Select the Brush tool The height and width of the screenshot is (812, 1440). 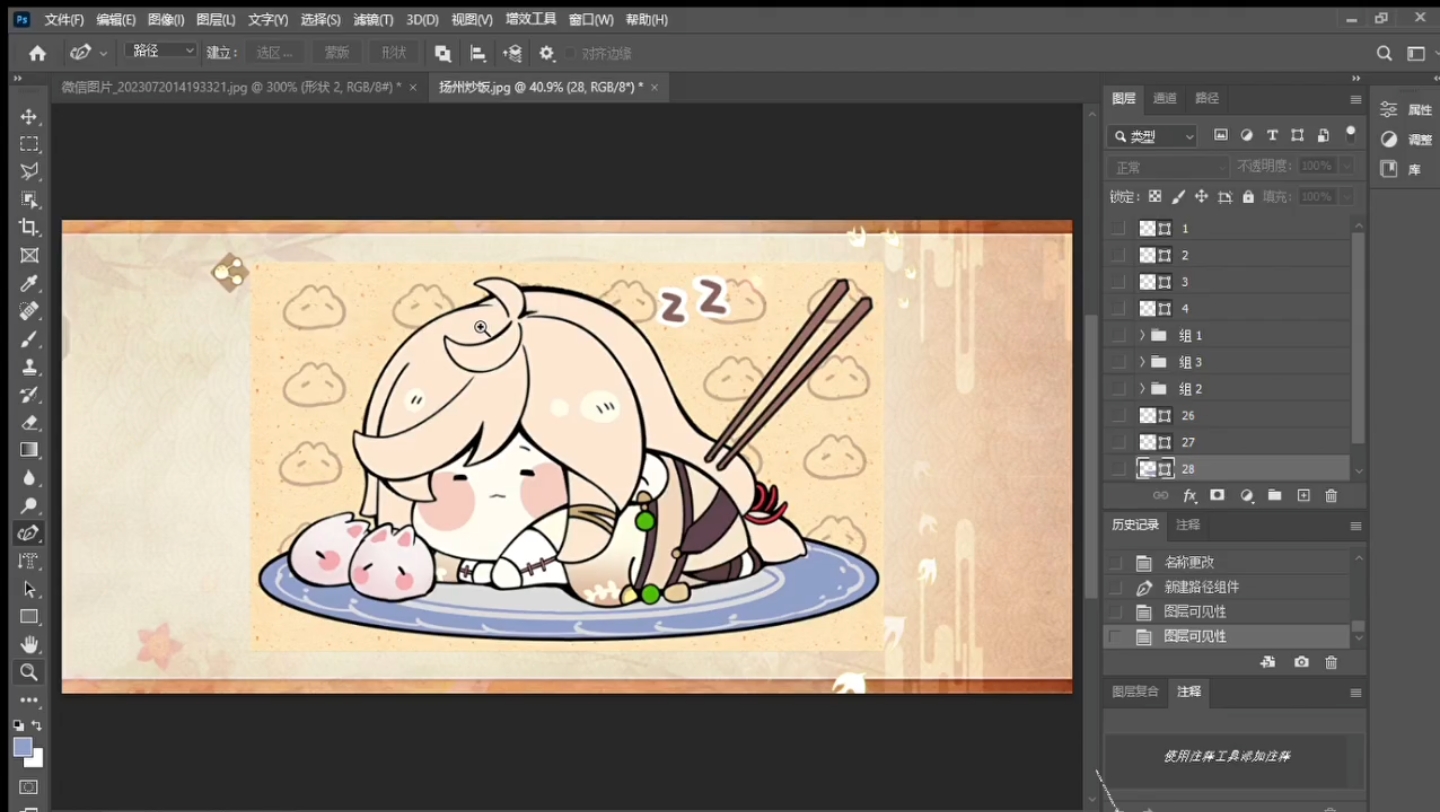click(29, 339)
